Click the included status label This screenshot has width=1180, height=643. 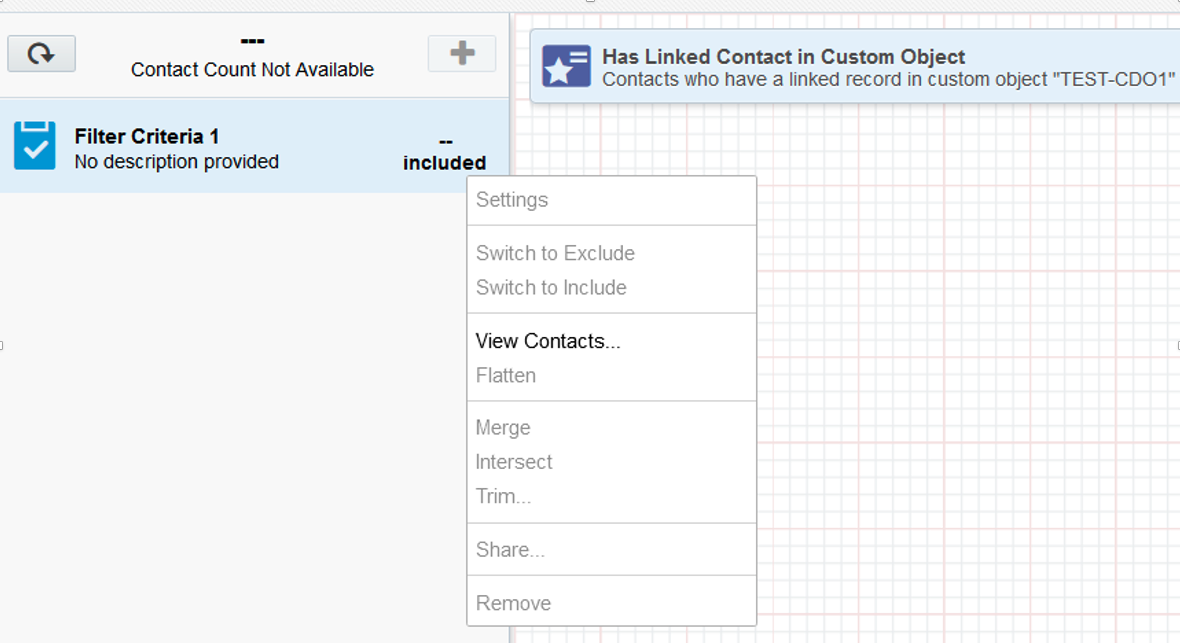pyautogui.click(x=444, y=162)
